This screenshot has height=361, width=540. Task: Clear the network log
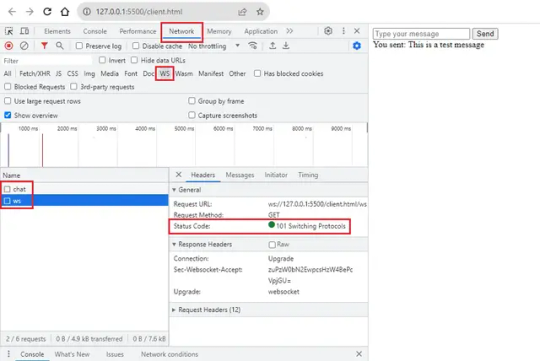point(24,46)
